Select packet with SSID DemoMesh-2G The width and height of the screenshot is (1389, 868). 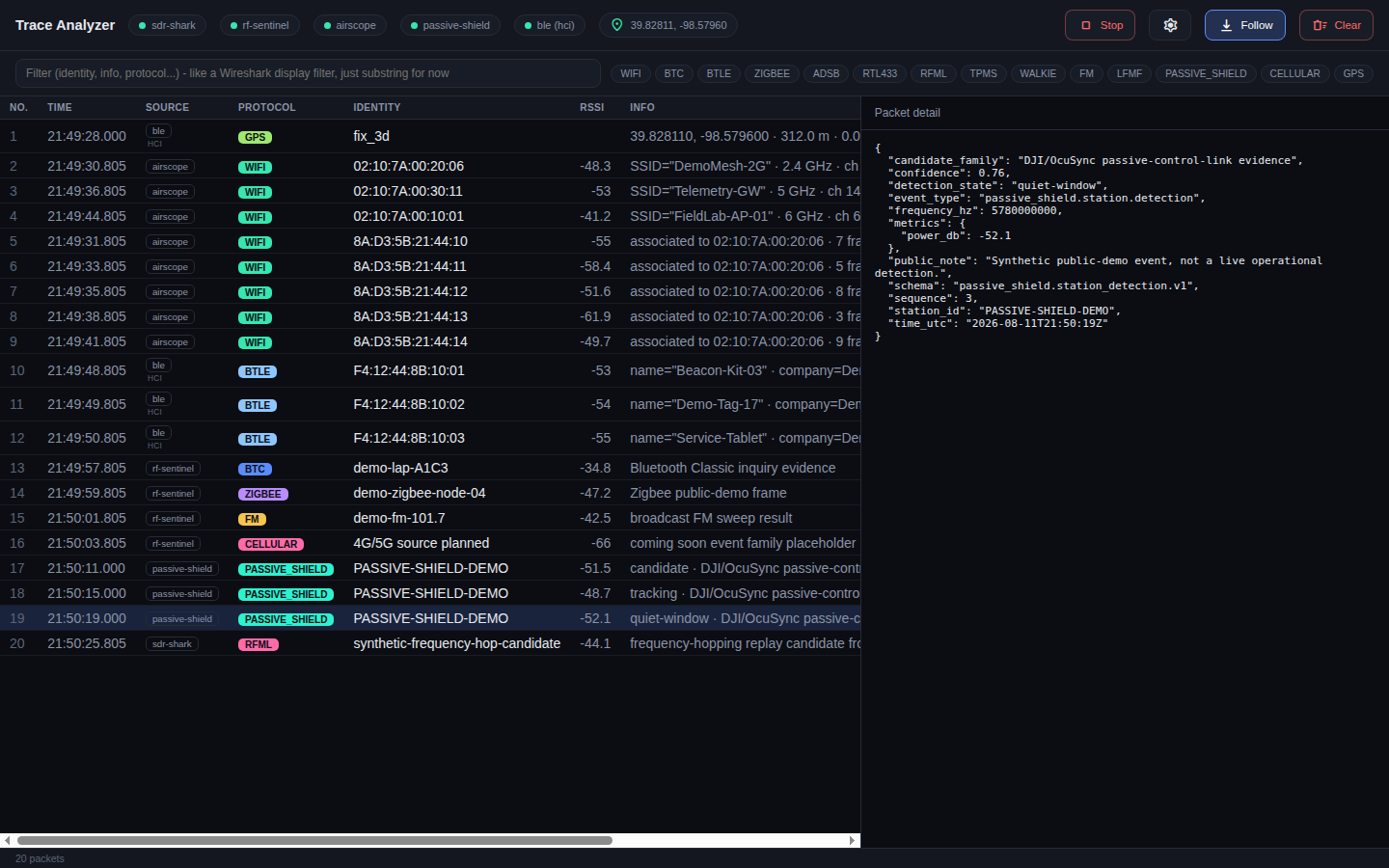tap(430, 166)
